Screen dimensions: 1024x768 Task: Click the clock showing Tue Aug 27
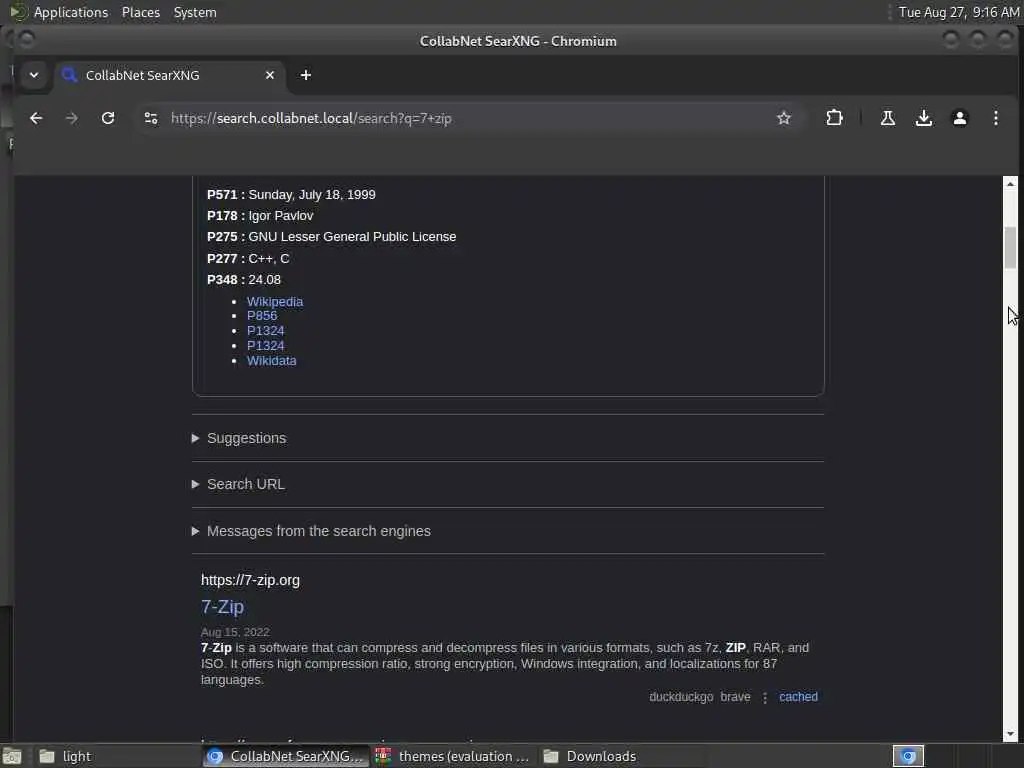959,12
